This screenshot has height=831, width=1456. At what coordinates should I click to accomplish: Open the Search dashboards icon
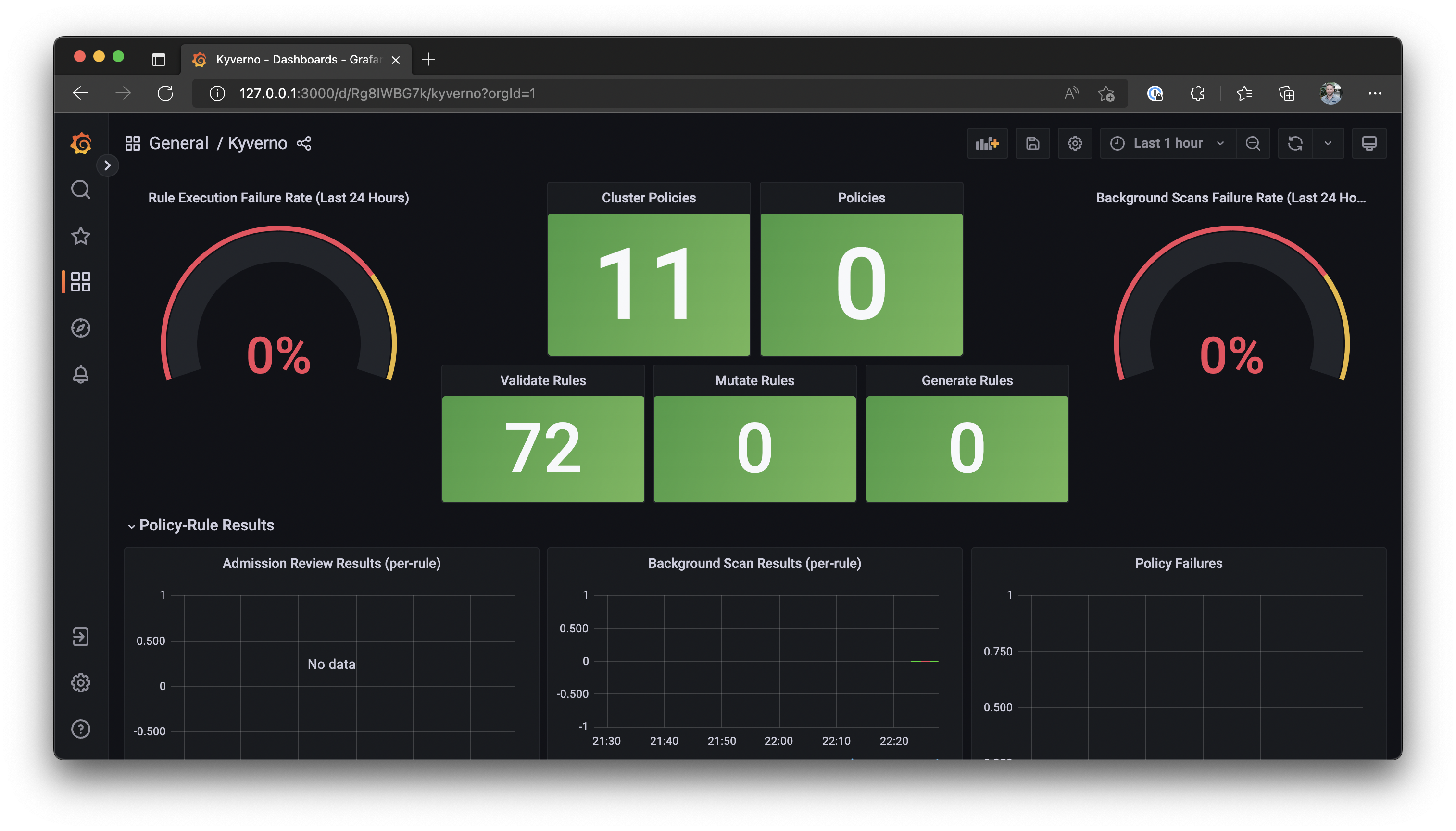(80, 189)
